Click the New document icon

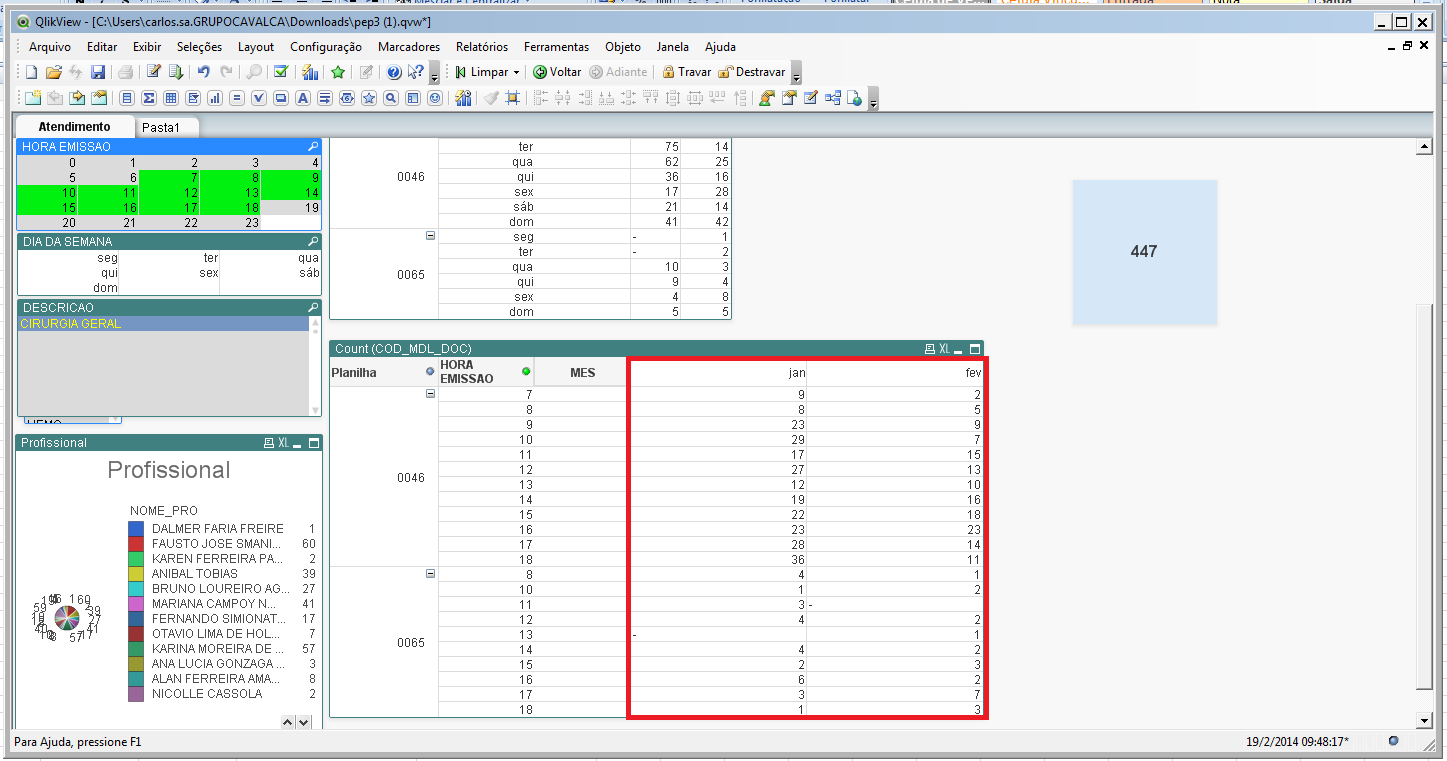[31, 72]
